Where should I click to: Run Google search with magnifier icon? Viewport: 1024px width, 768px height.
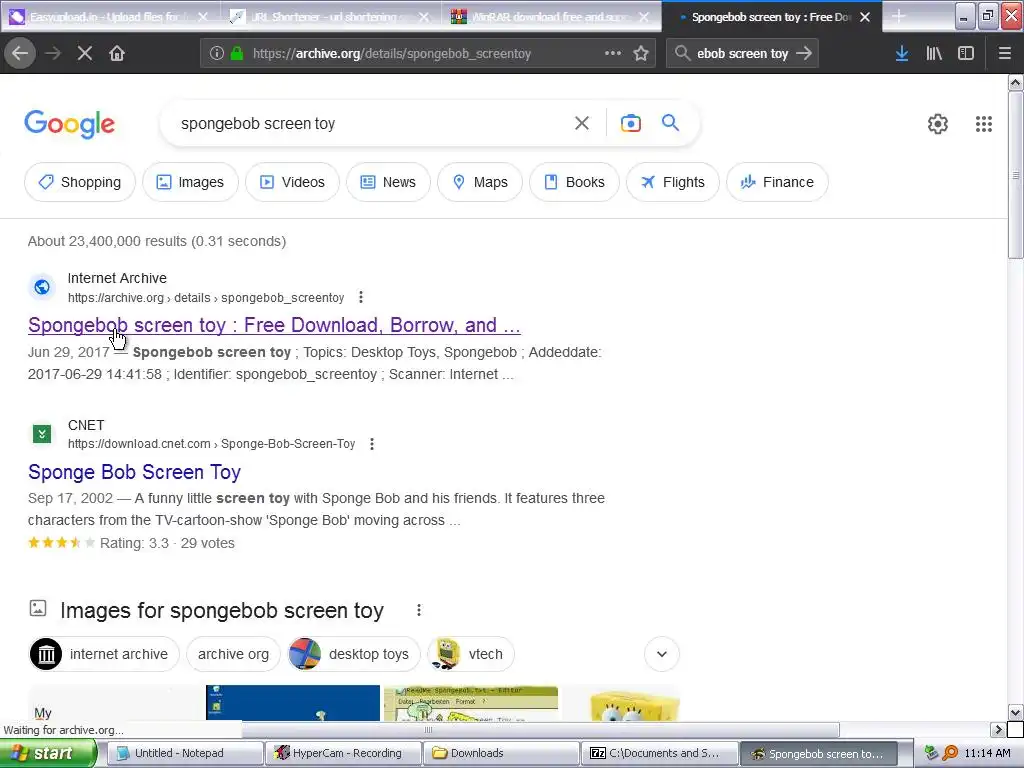[x=670, y=123]
